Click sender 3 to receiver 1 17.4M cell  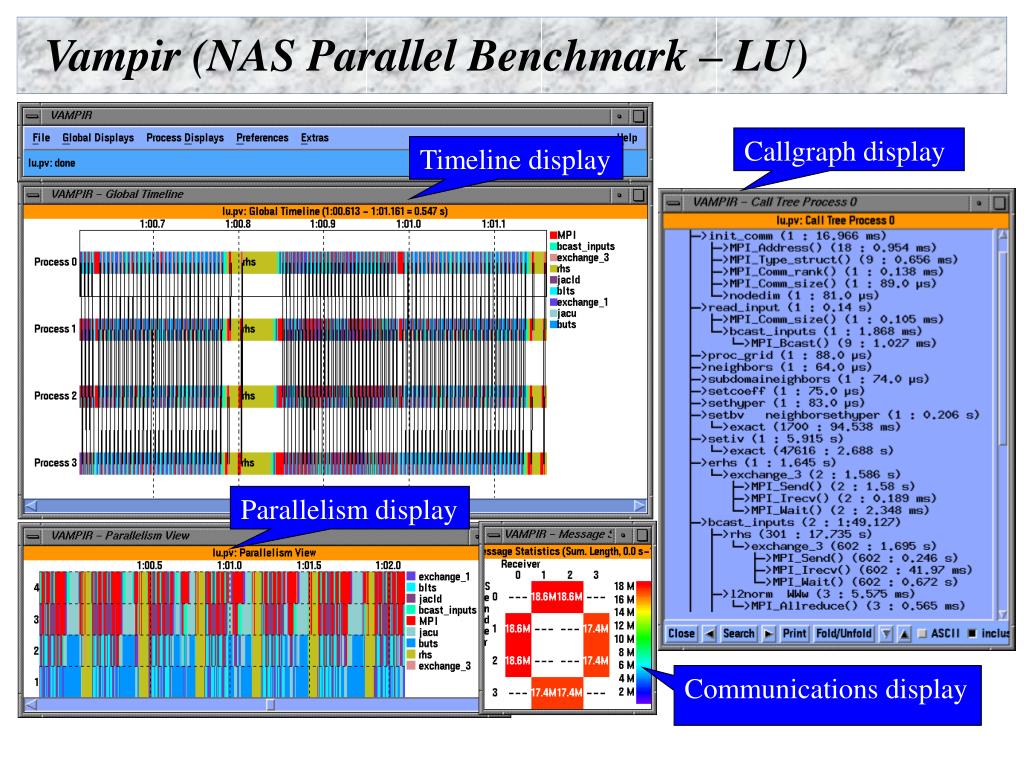[544, 692]
